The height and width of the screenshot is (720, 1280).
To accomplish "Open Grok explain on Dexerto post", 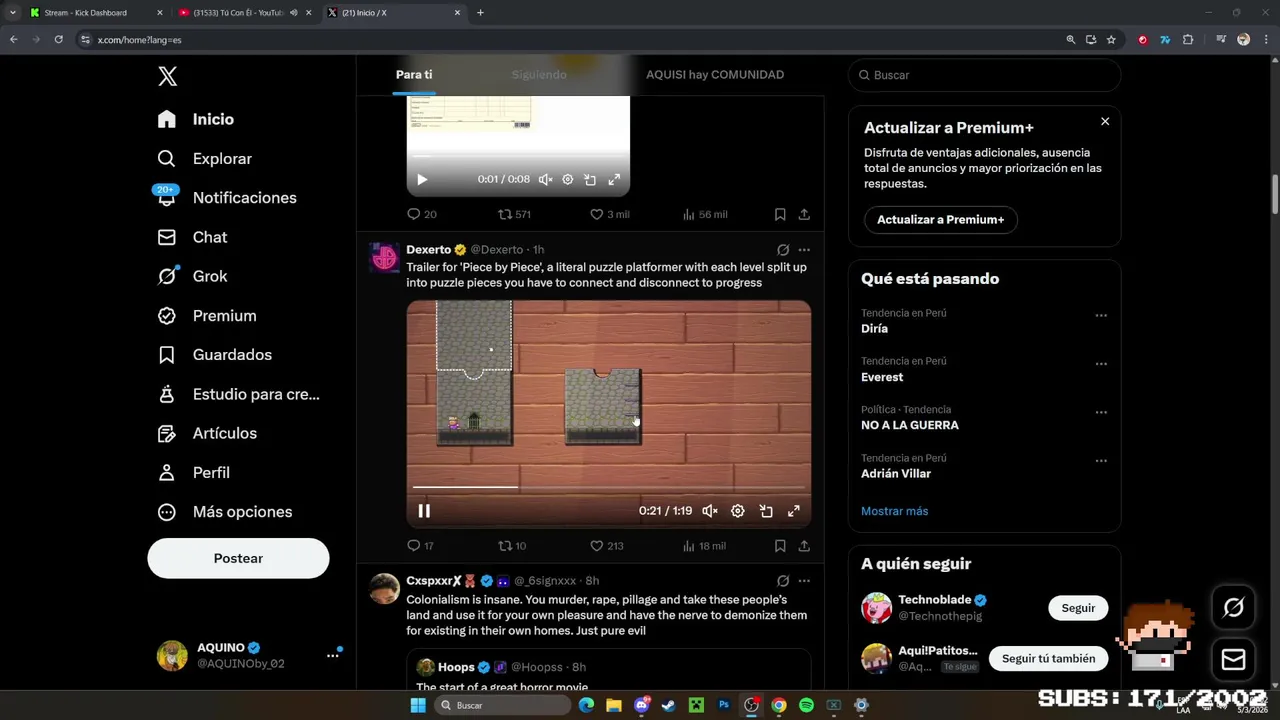I will point(783,250).
